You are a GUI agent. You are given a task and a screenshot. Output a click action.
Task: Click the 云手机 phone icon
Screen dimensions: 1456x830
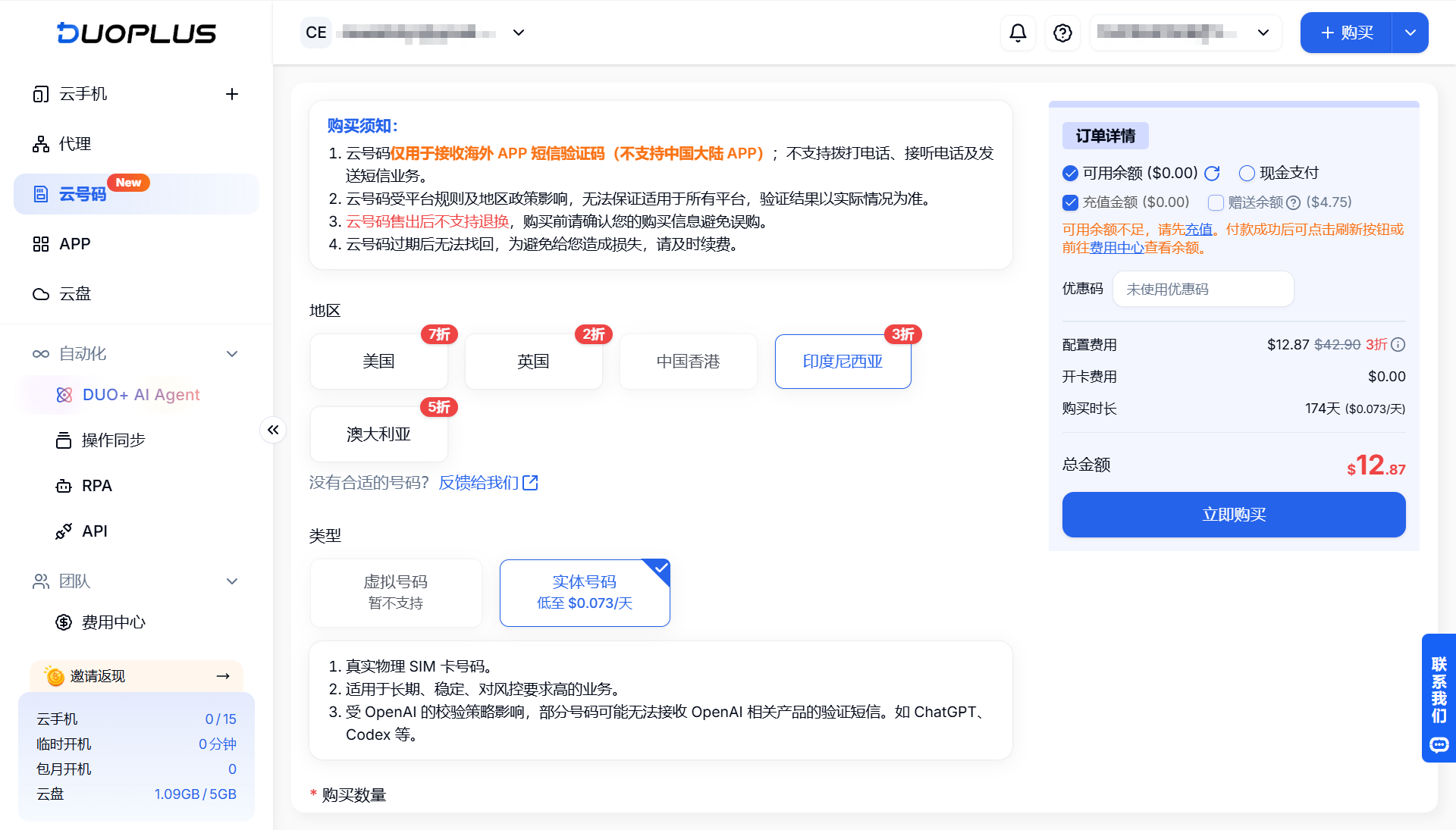point(41,94)
